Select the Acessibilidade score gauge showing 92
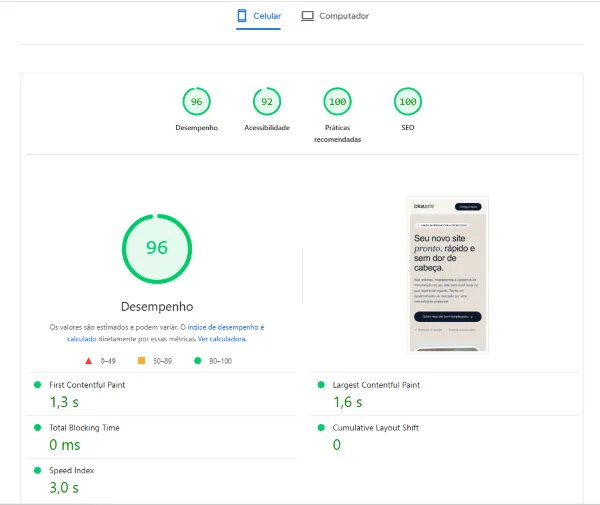 (x=267, y=101)
